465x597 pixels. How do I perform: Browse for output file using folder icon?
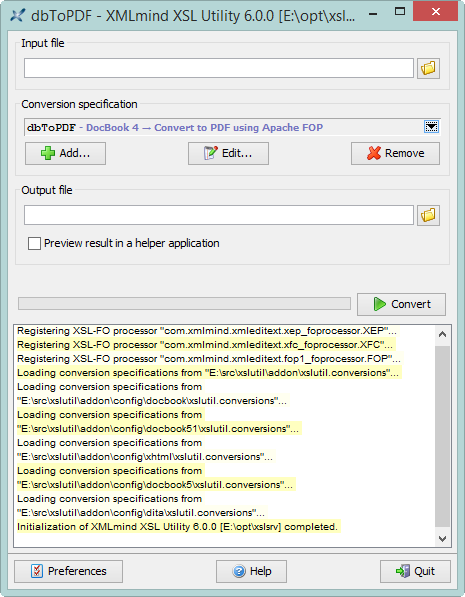tap(428, 215)
